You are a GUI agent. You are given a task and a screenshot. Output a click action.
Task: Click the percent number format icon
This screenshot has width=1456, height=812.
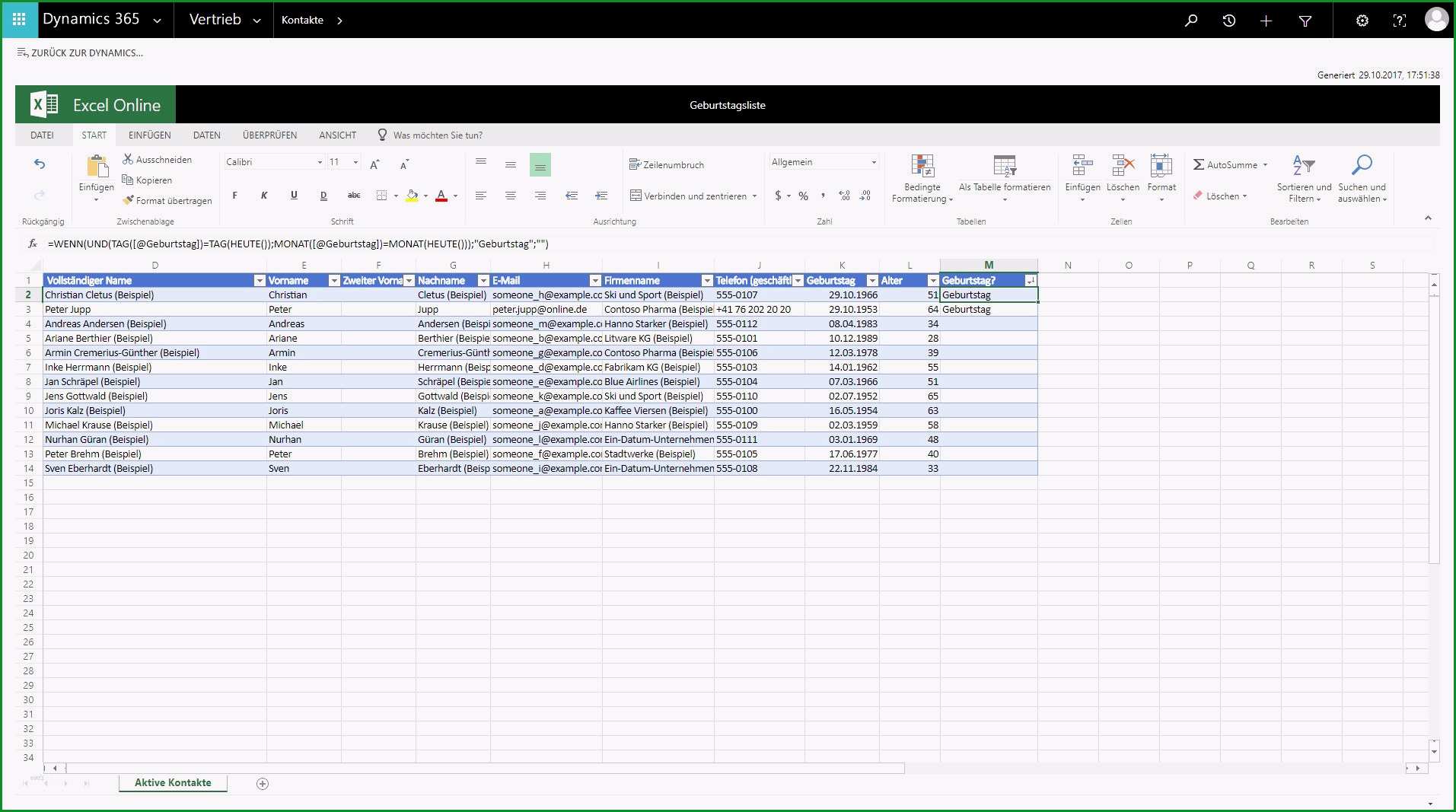pyautogui.click(x=803, y=196)
